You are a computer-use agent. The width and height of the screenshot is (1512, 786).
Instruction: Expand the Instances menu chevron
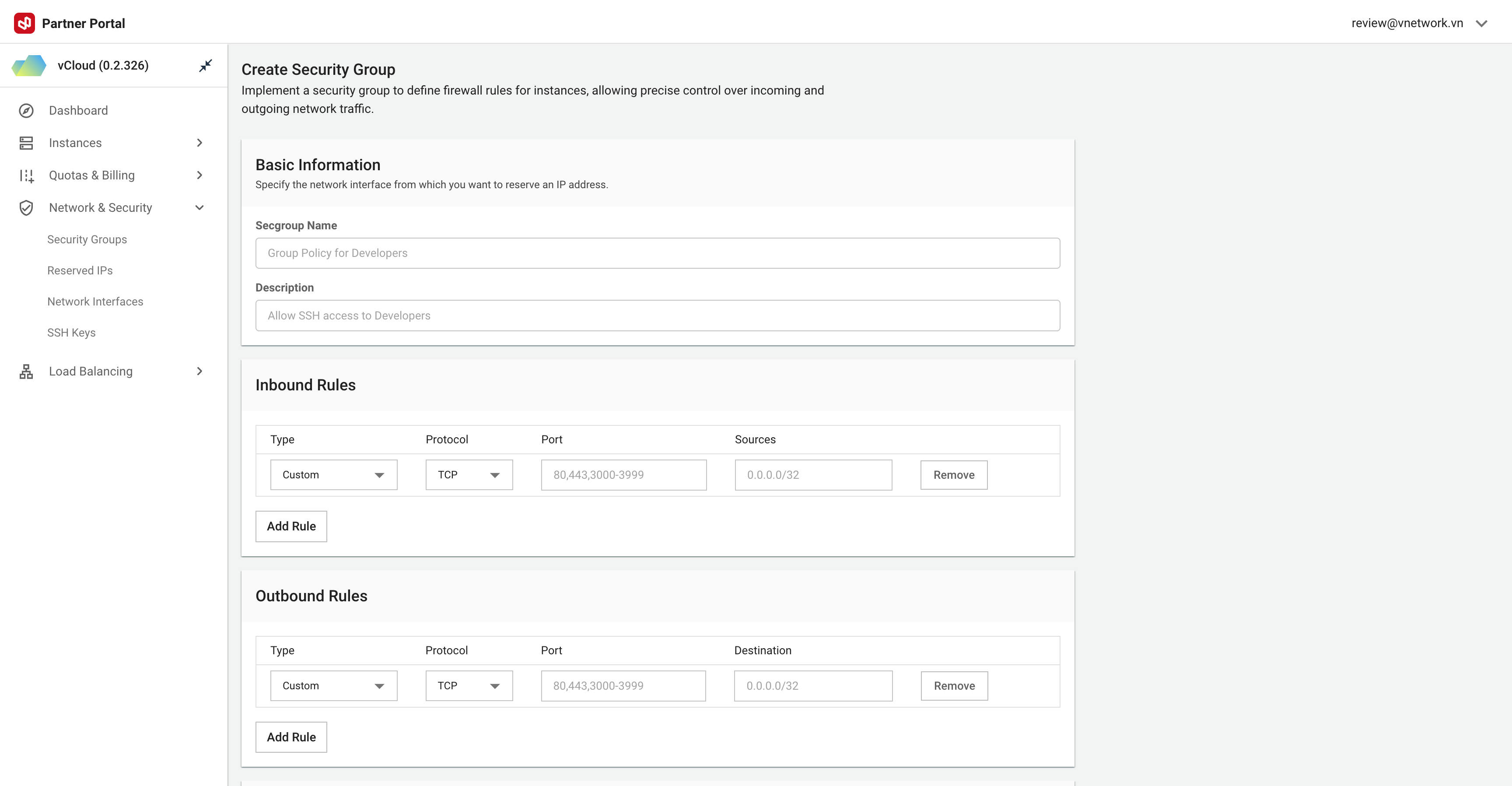[199, 143]
